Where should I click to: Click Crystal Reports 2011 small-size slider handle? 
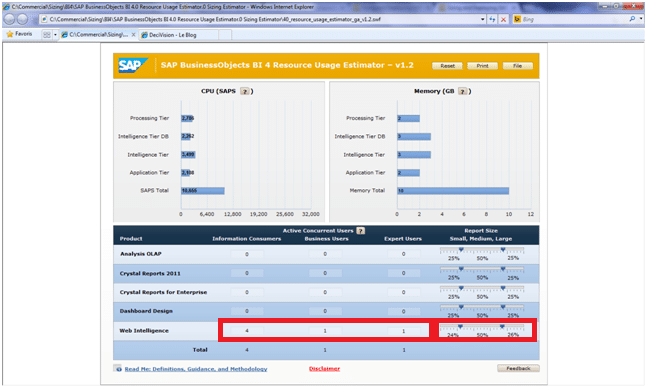tap(461, 269)
